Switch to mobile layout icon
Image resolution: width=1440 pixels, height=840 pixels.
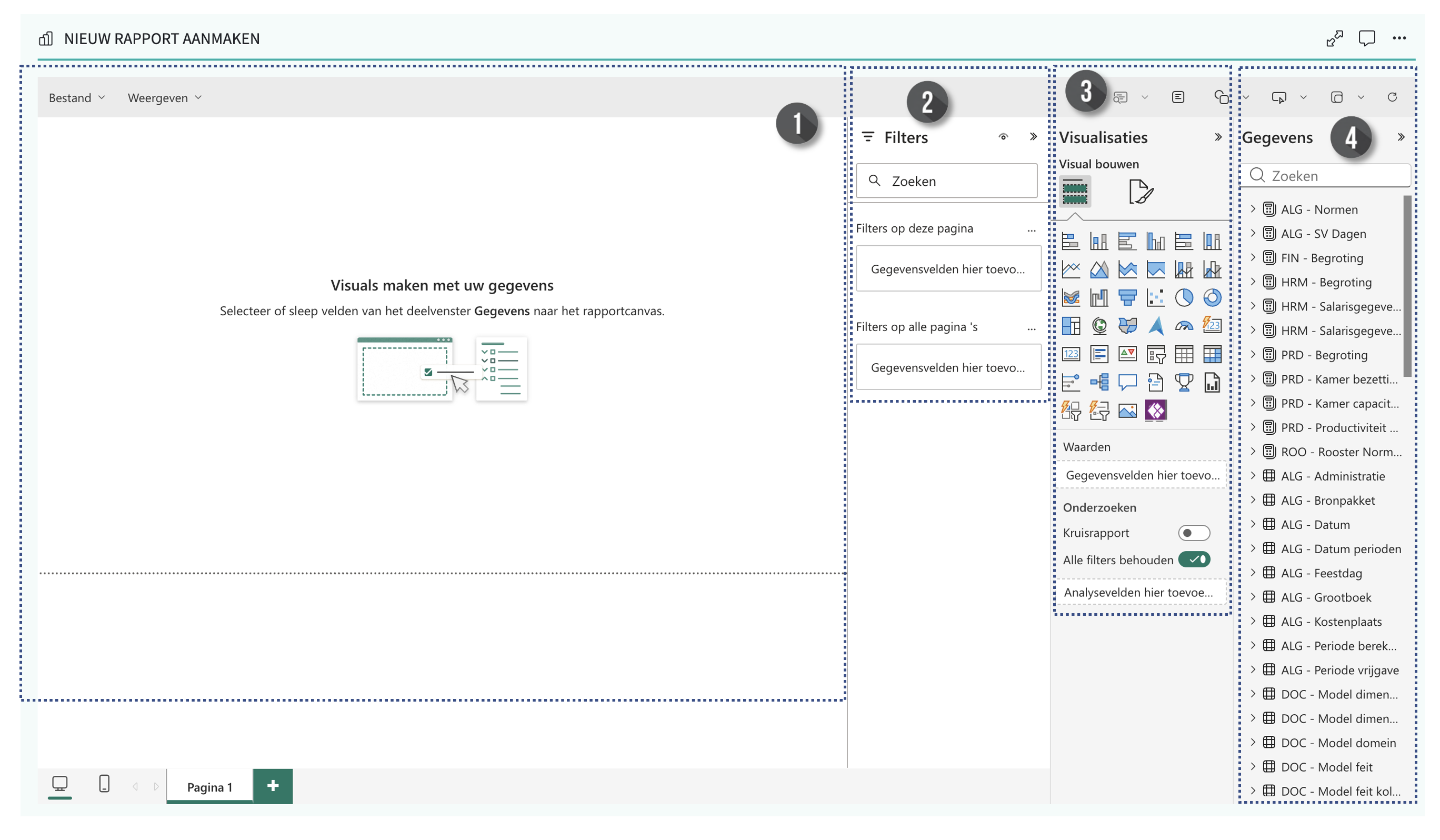coord(104,784)
